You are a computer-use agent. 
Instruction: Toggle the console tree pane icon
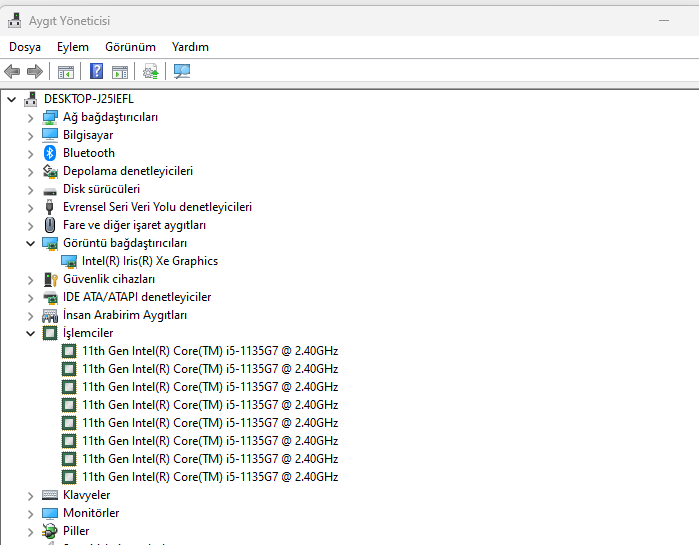[x=66, y=71]
